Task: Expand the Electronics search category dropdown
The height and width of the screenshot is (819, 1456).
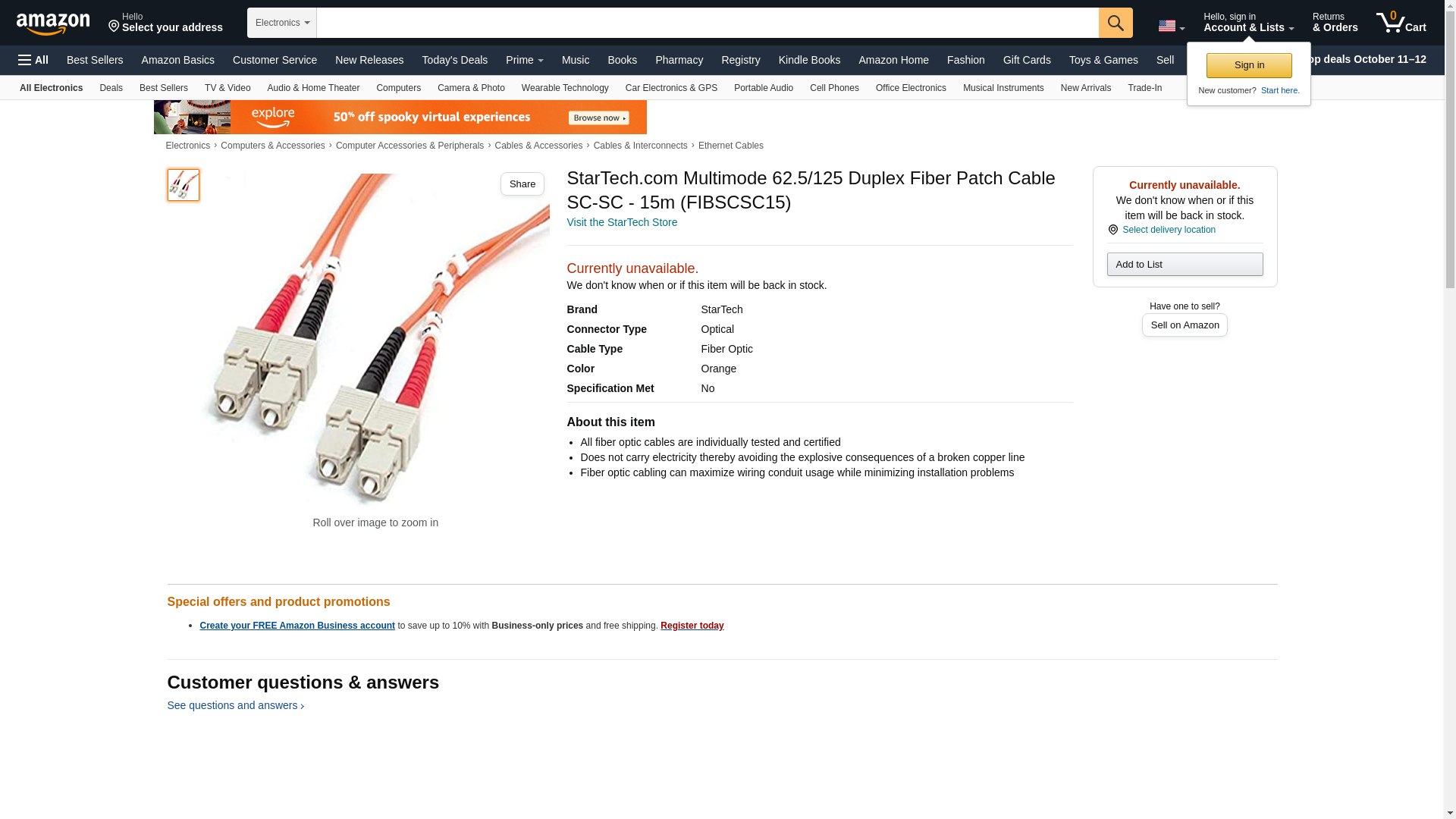Action: 282,23
